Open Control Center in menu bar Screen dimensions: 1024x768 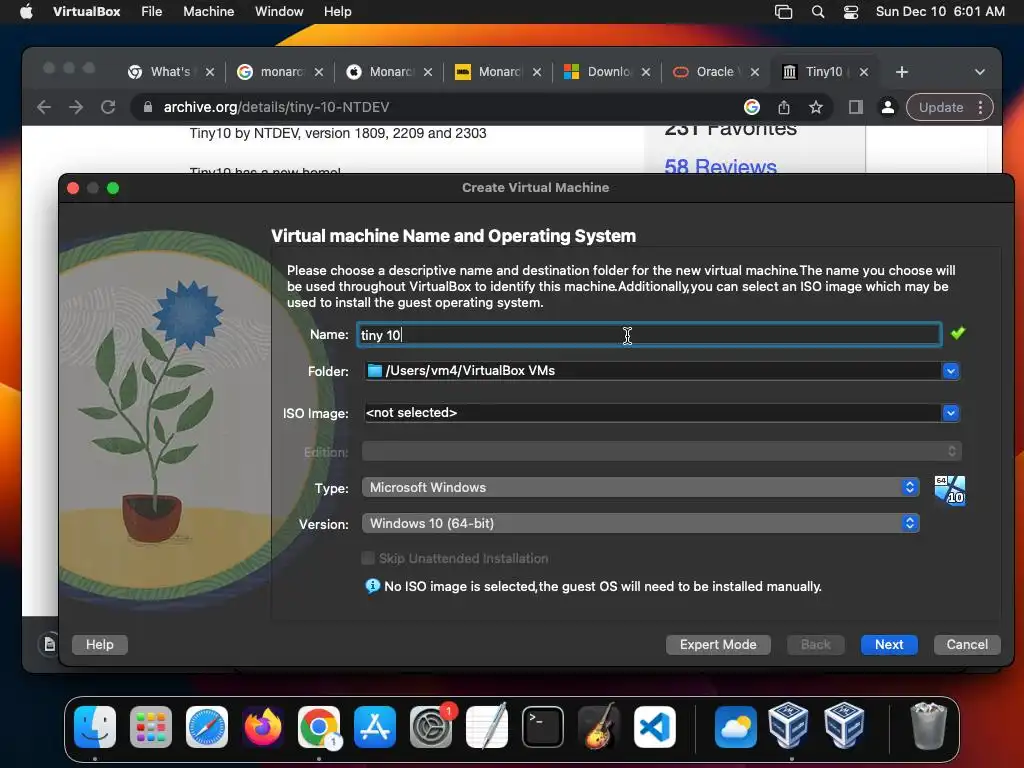click(851, 11)
